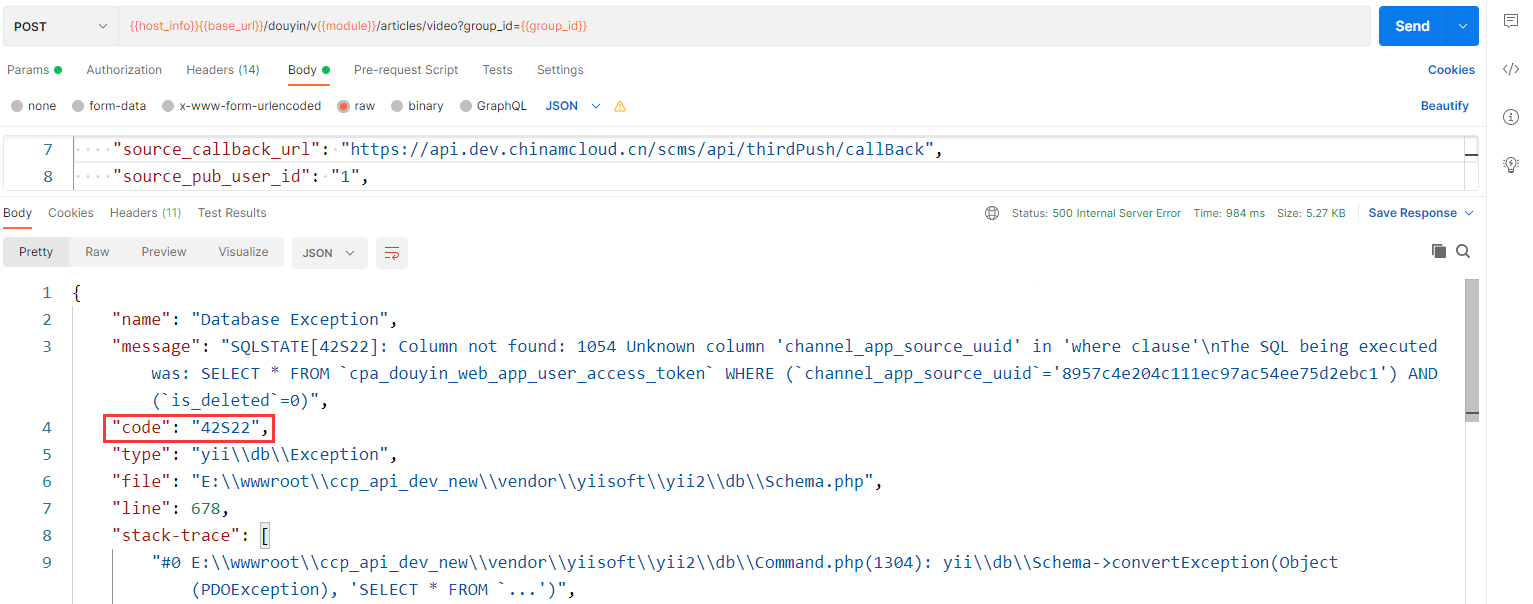Click the globe network icon beside Status
The height and width of the screenshot is (604, 1533).
992,213
